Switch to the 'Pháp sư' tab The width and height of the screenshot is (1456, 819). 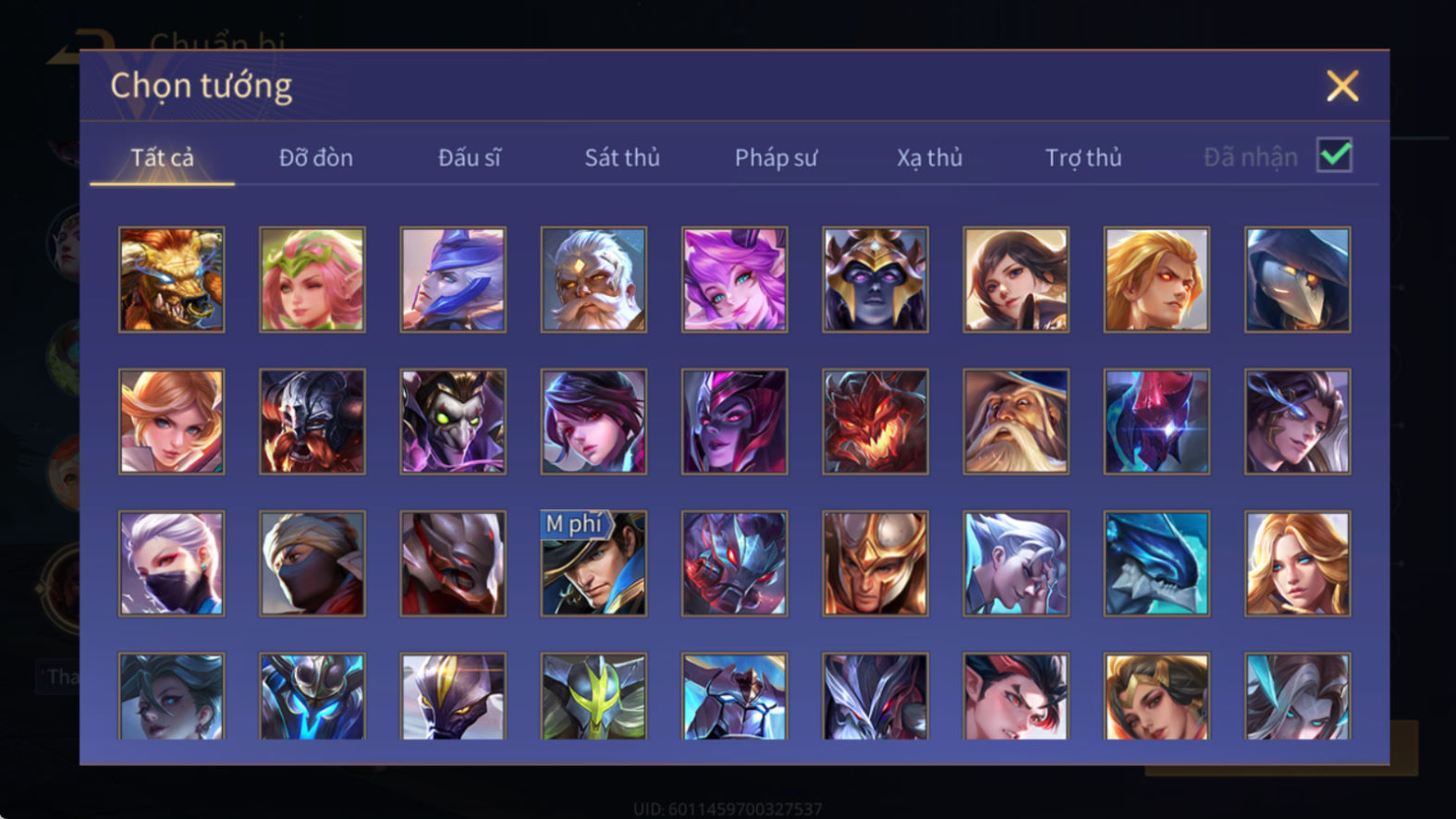click(776, 158)
